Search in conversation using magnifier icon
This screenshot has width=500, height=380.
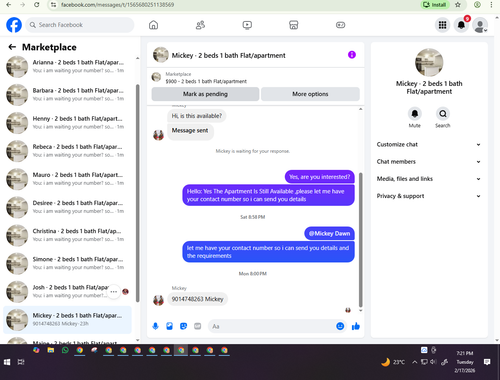pyautogui.click(x=443, y=114)
